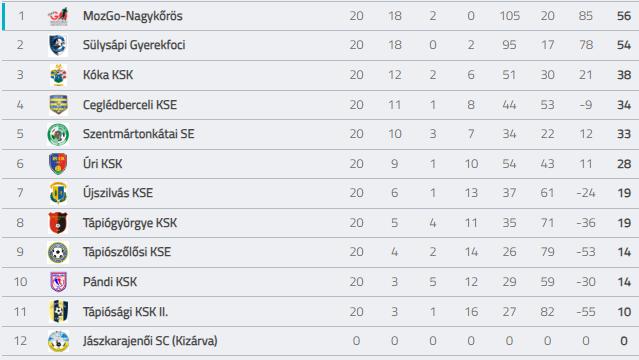Viewport: 639px width, 360px height.
Task: Click the Tápiószőlősi KSE football logo
Action: pyautogui.click(x=58, y=252)
